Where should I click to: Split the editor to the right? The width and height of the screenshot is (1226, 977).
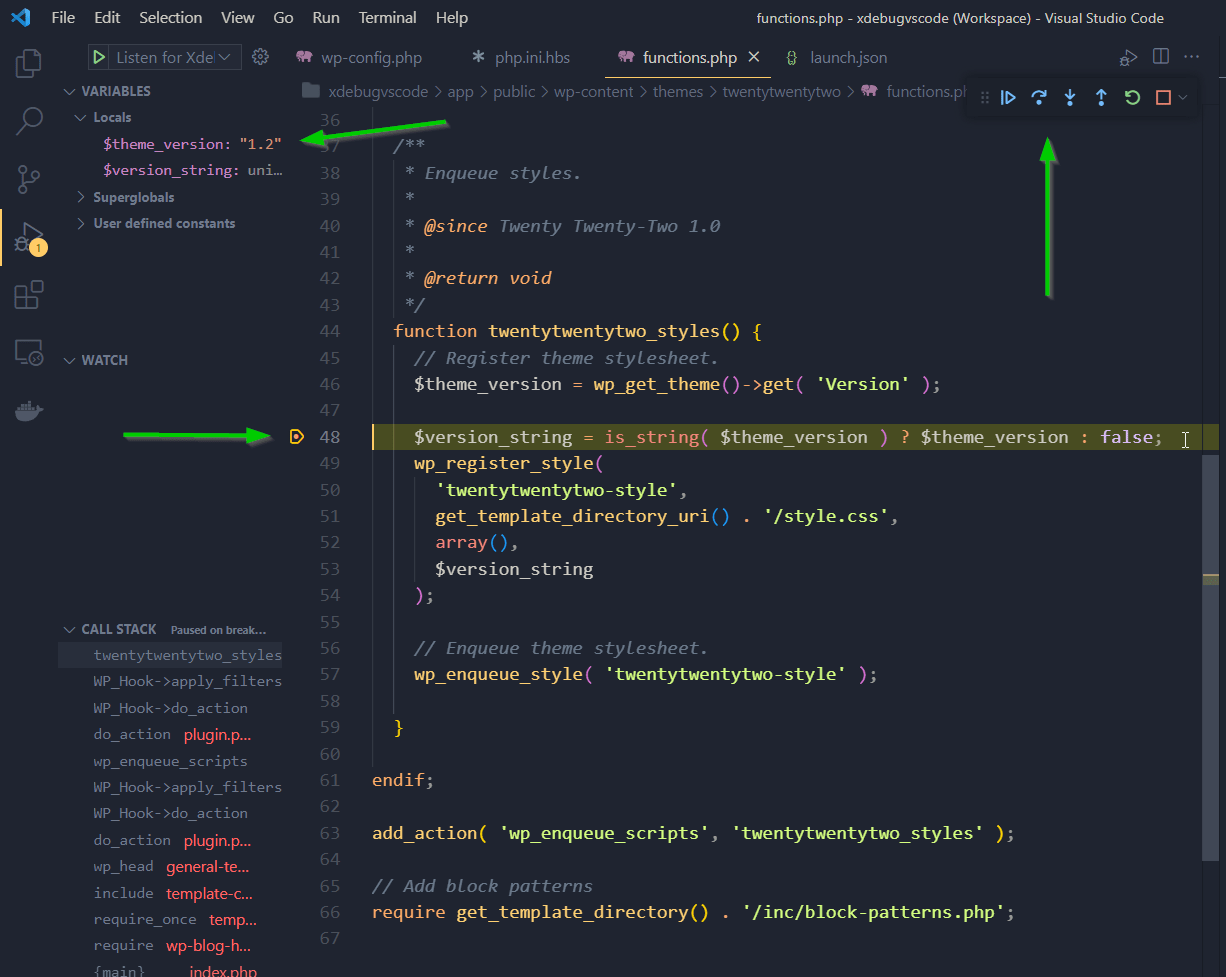pos(1161,57)
